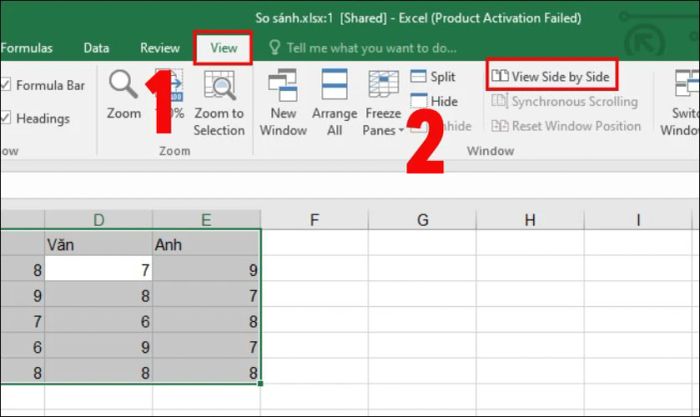
Task: Select the cell containing Văn
Action: (x=98, y=244)
